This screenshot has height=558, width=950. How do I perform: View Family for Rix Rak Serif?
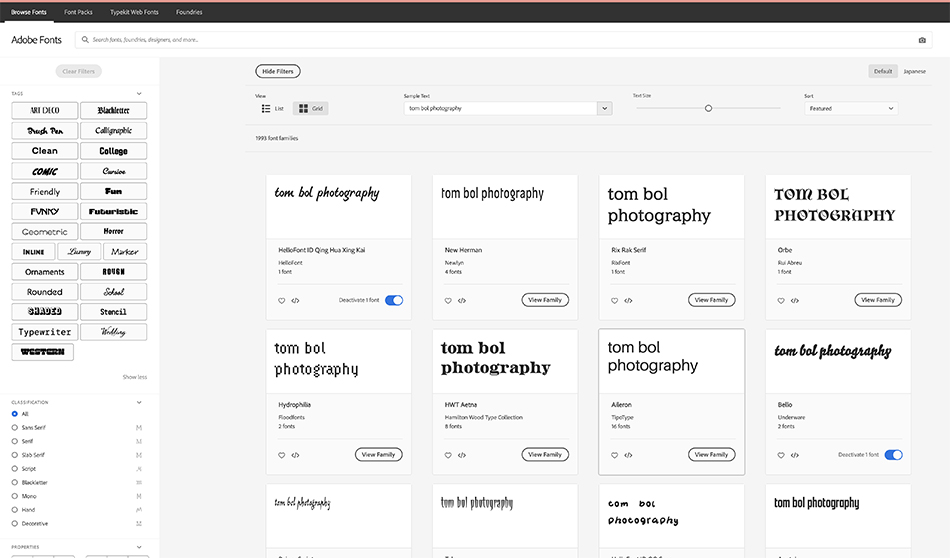(711, 300)
